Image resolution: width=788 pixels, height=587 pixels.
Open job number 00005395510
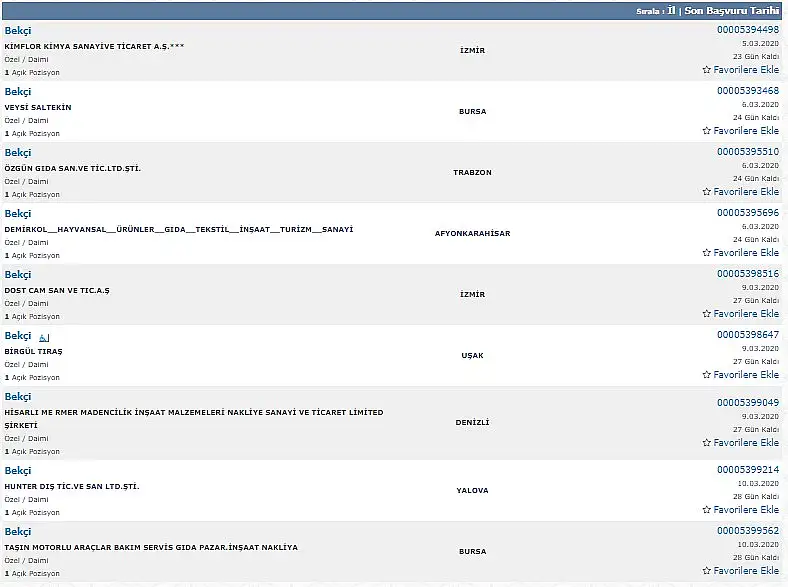tap(748, 151)
